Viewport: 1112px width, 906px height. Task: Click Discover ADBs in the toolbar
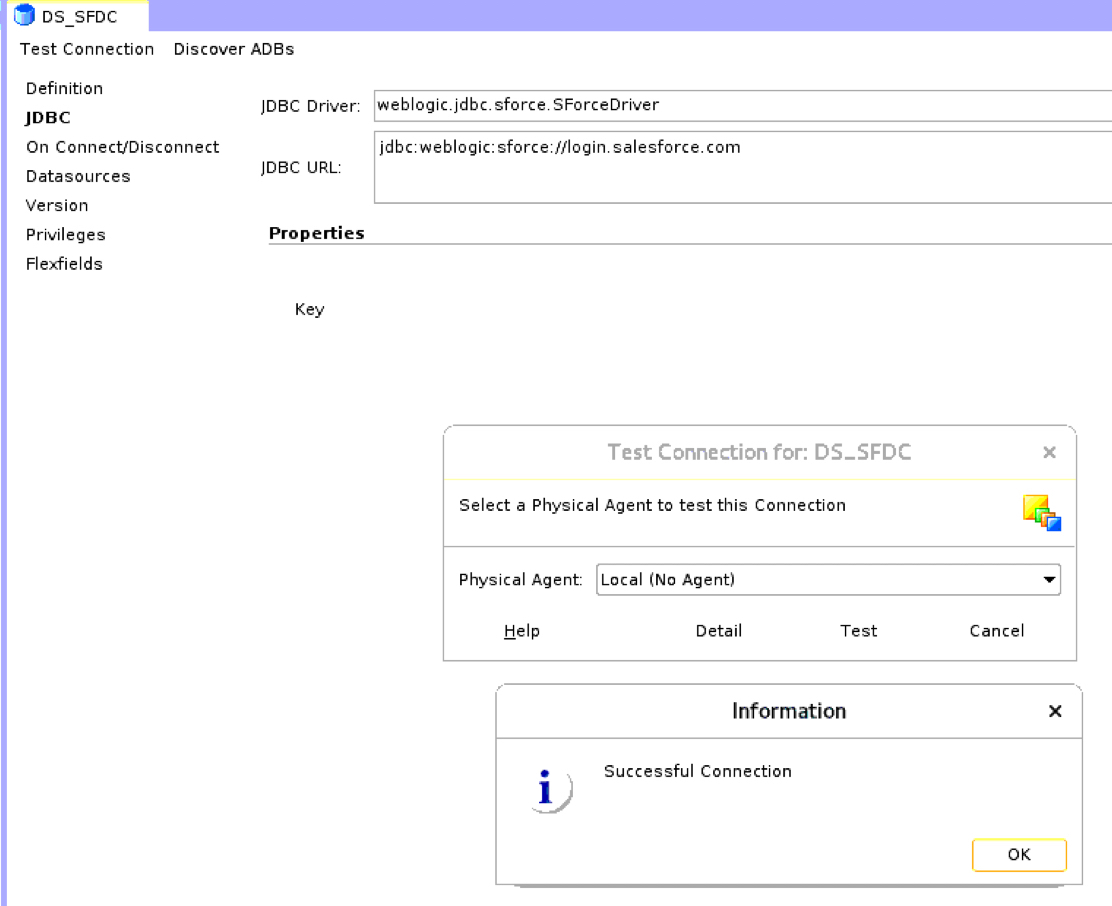[x=234, y=49]
